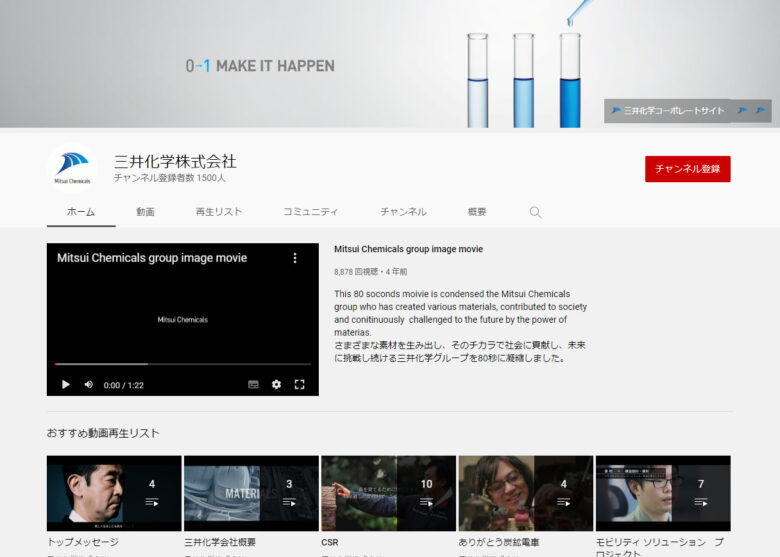Subscribe with the red チャンネル登録 button
The width and height of the screenshot is (780, 557).
pos(687,169)
